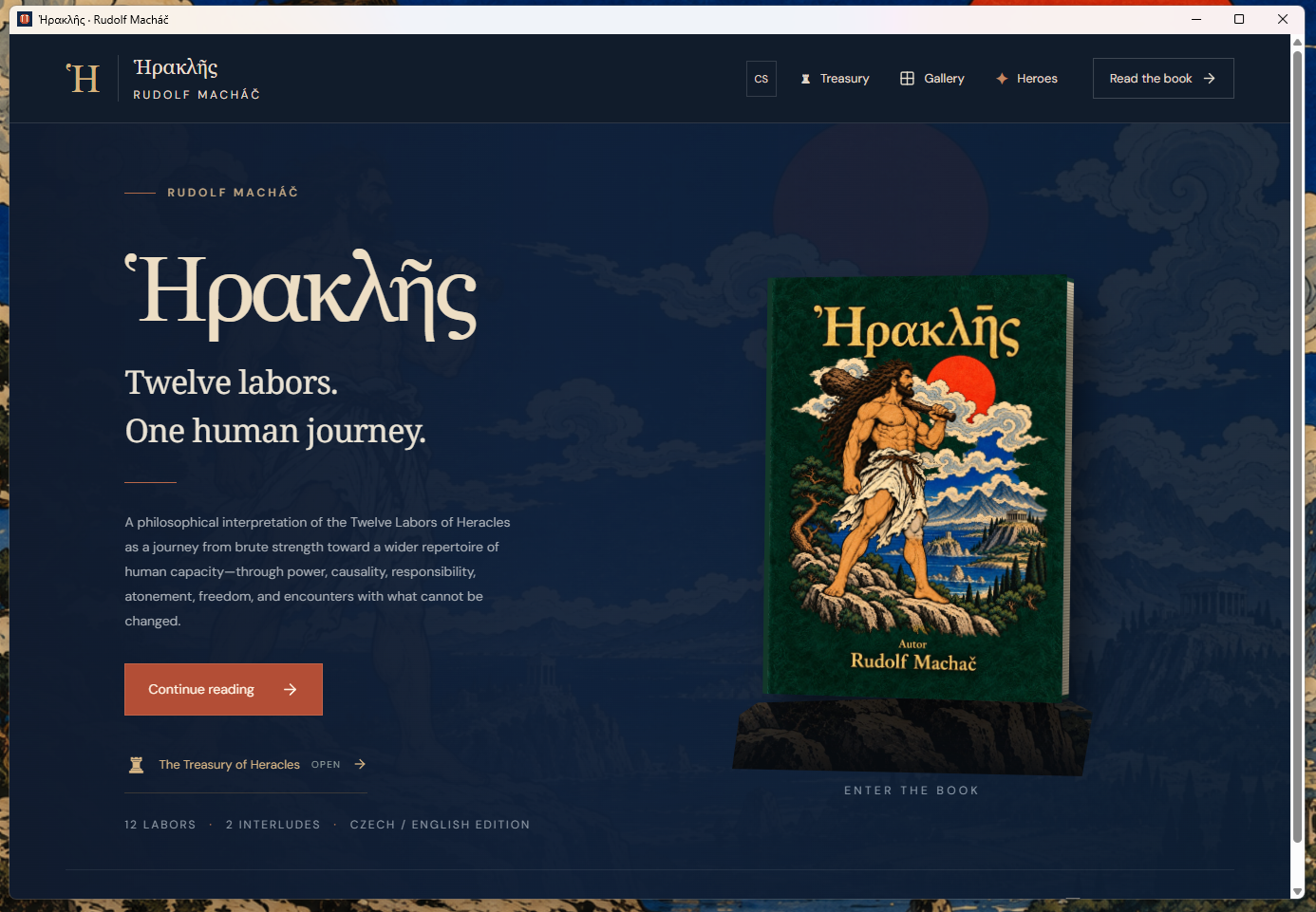This screenshot has width=1316, height=912.
Task: Click the Heroes star icon in nav
Action: click(1002, 79)
